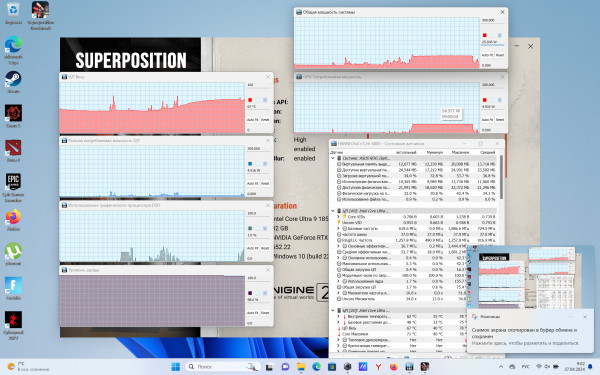Screen dimensions: 600x375
Task: Select the Gears 5 desktop shortcut
Action: (13, 116)
